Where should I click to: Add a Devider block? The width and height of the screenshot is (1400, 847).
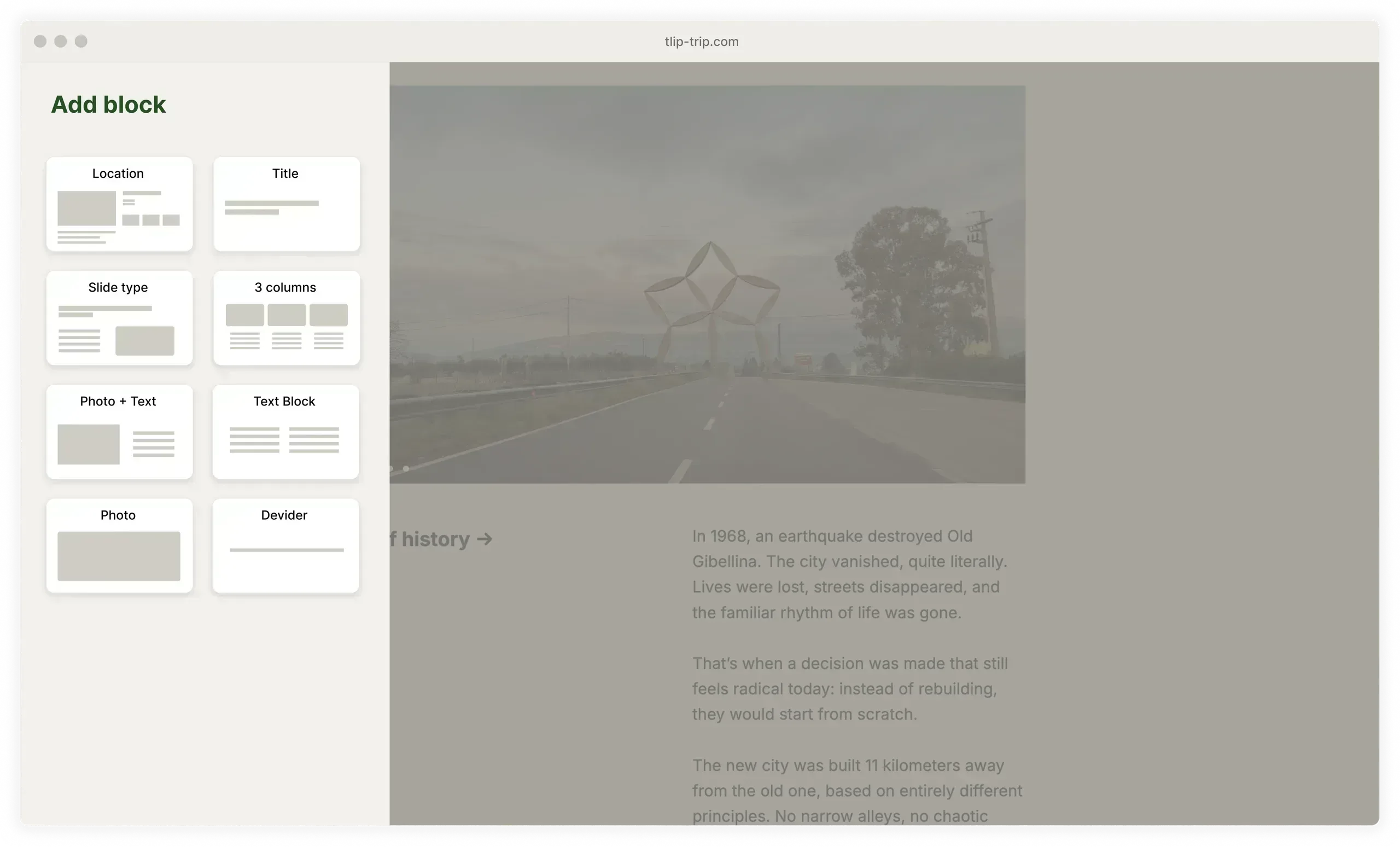pyautogui.click(x=286, y=546)
